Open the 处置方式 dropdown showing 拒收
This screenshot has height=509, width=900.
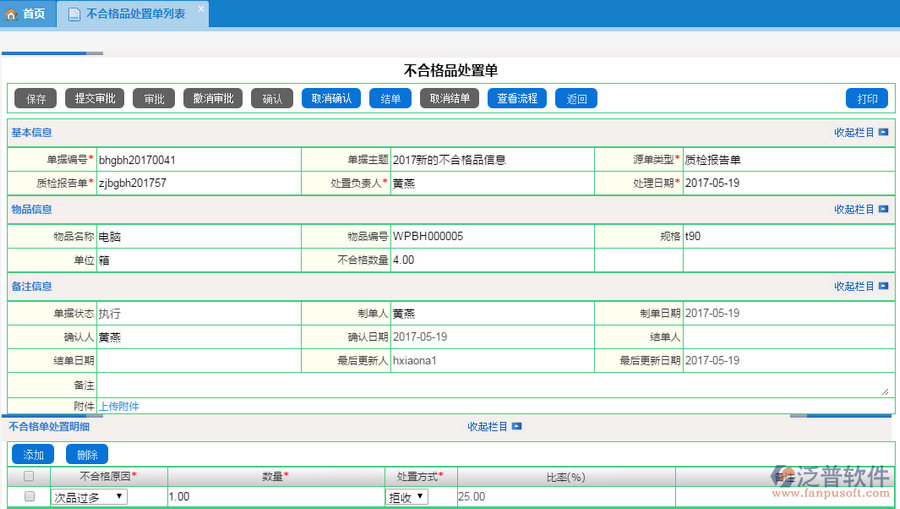(x=407, y=497)
